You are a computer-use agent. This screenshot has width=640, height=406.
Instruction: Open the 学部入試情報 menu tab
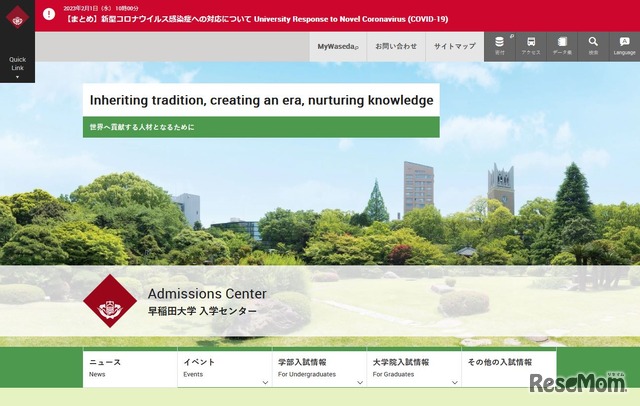(x=320, y=368)
